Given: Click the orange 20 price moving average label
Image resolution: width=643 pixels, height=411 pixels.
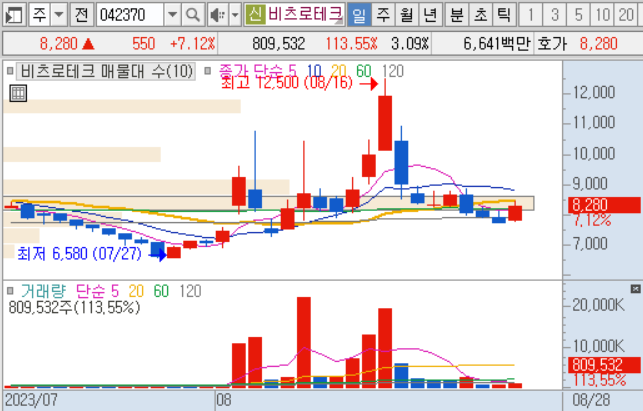Looking at the screenshot, I should 339,71.
